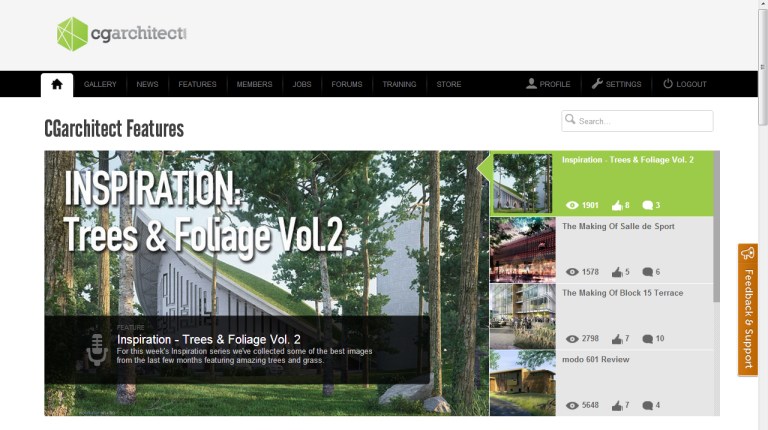Click the CGarchitect hexagon logo
This screenshot has width=768, height=430.
coord(72,34)
